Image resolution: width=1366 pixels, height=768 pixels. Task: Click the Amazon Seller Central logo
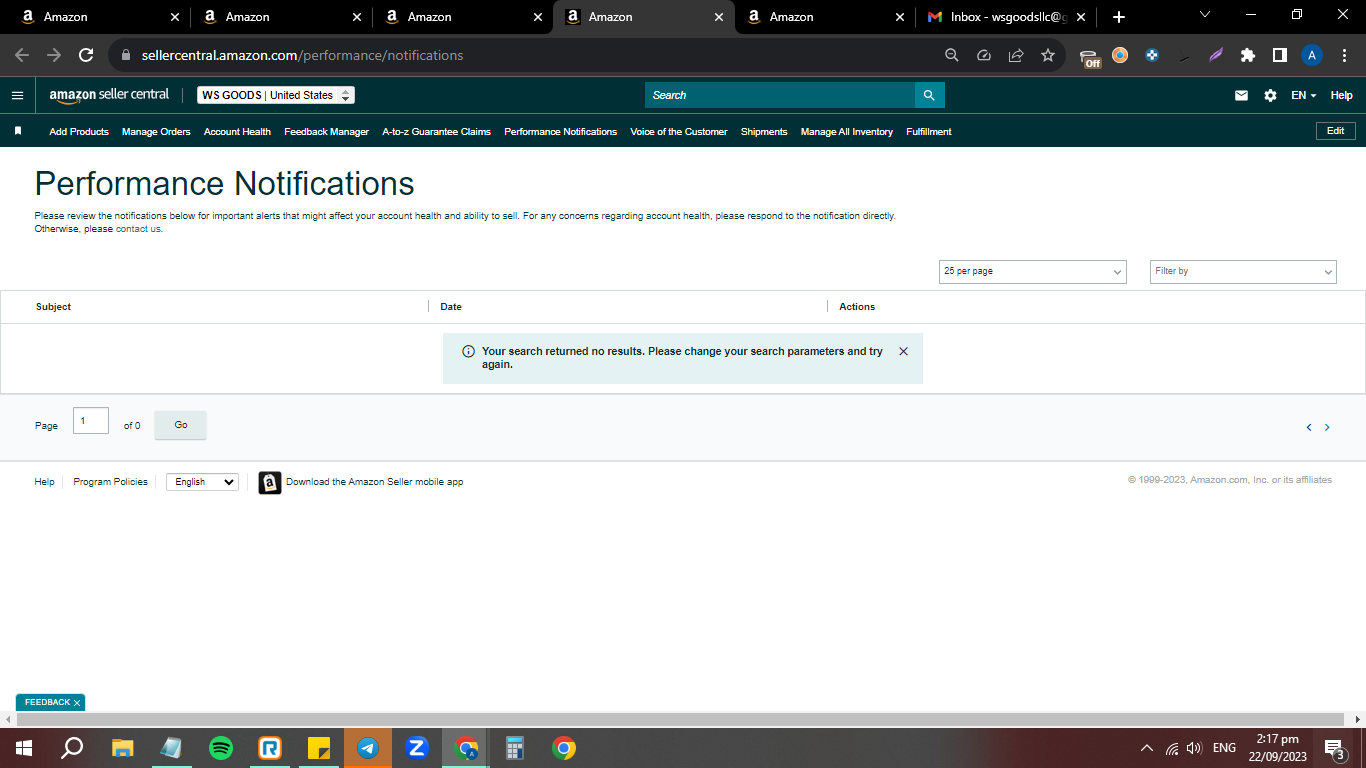[x=109, y=95]
